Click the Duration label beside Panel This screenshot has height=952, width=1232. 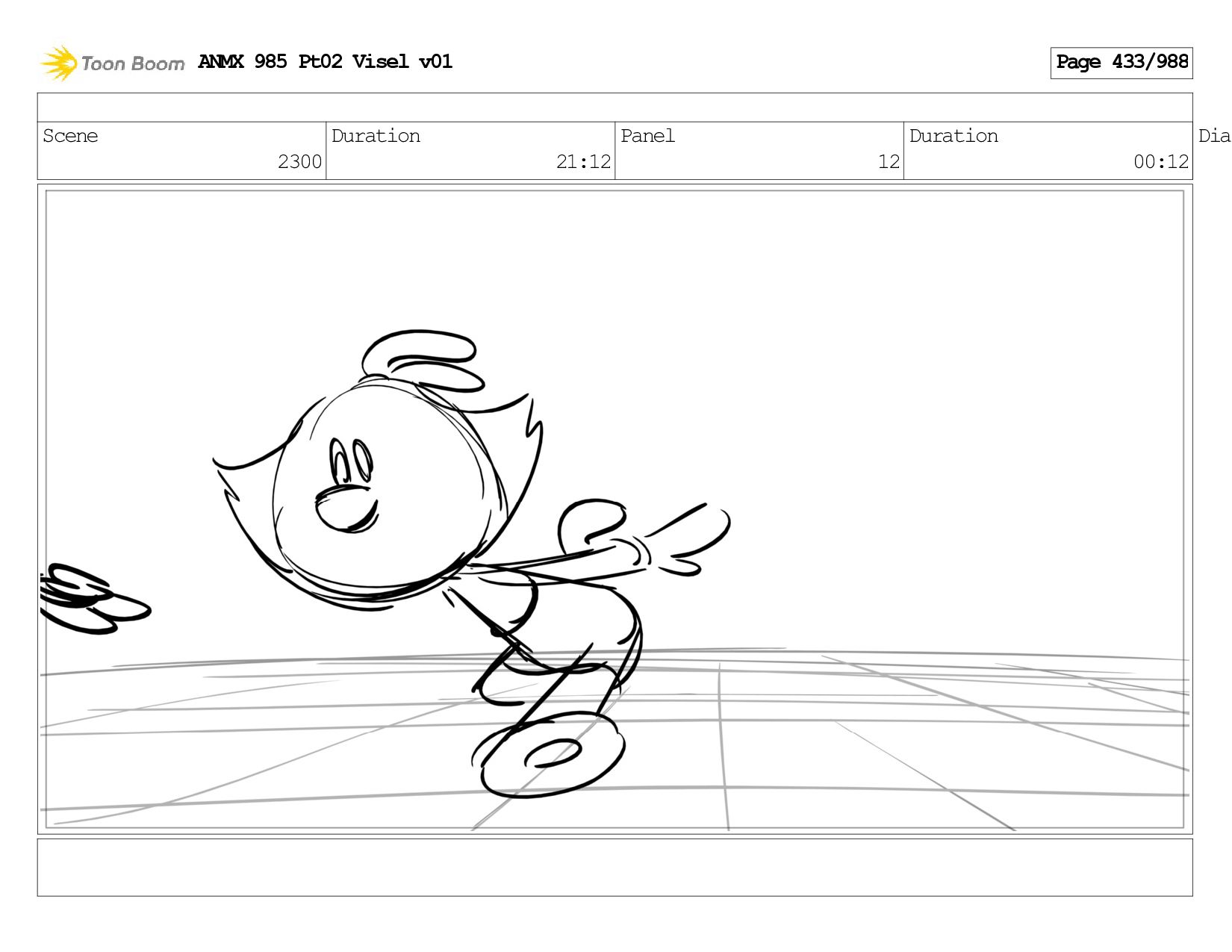point(953,136)
